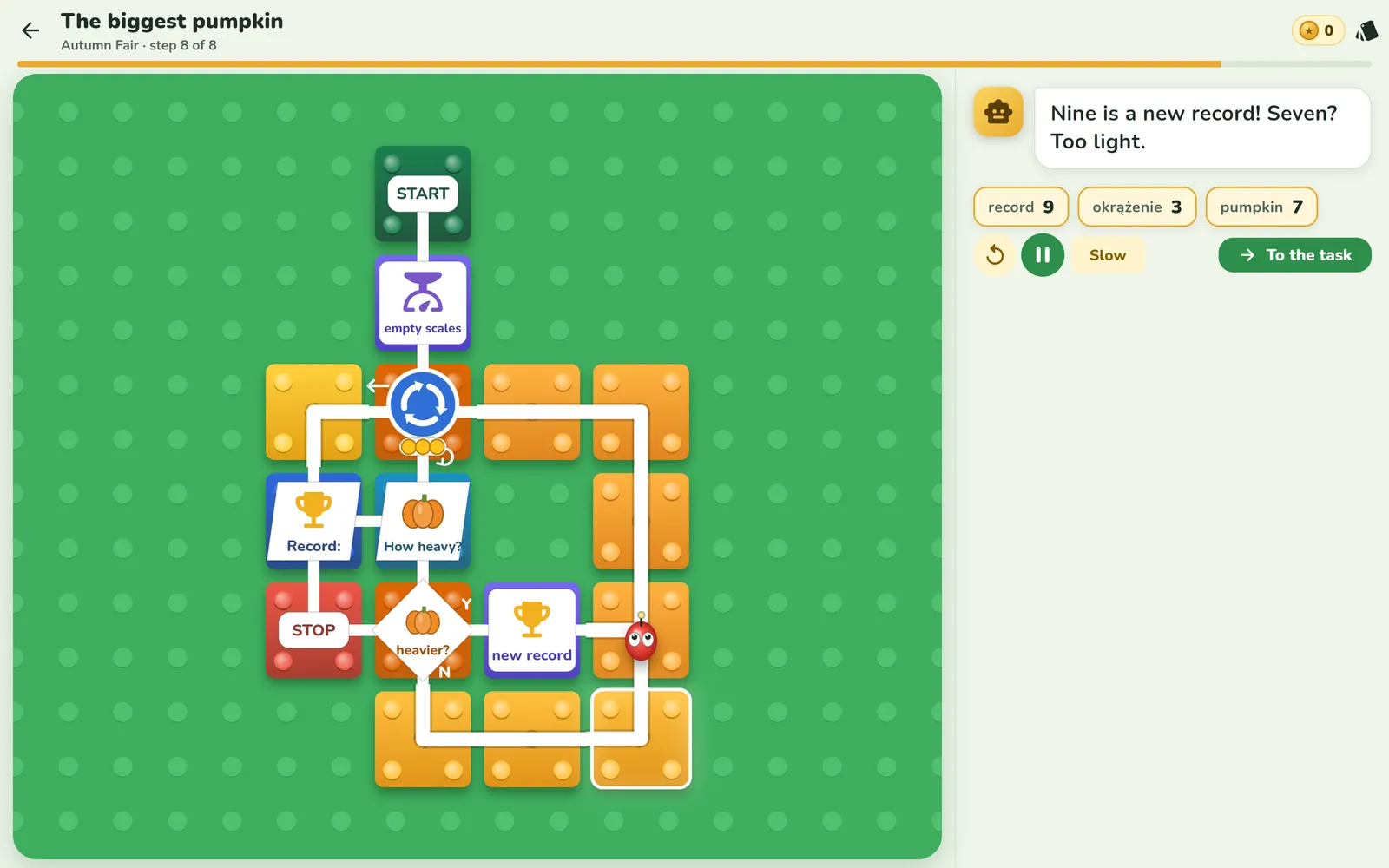Select the record variable chip

[1021, 207]
